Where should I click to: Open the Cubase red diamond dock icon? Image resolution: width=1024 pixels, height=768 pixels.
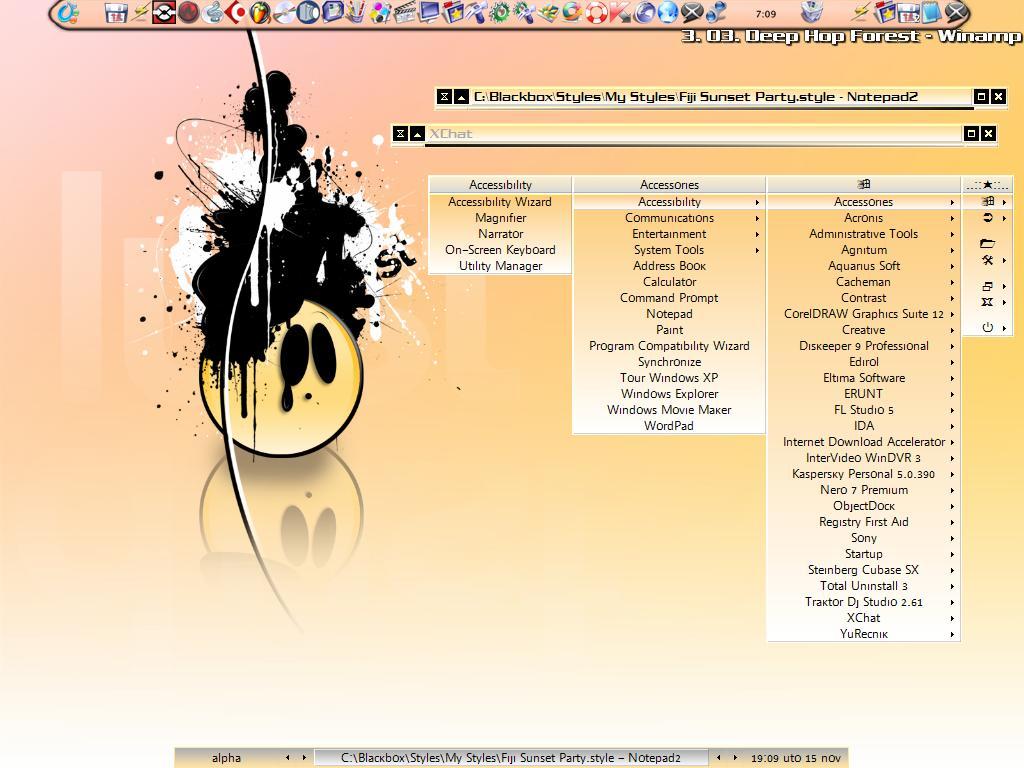coord(236,12)
